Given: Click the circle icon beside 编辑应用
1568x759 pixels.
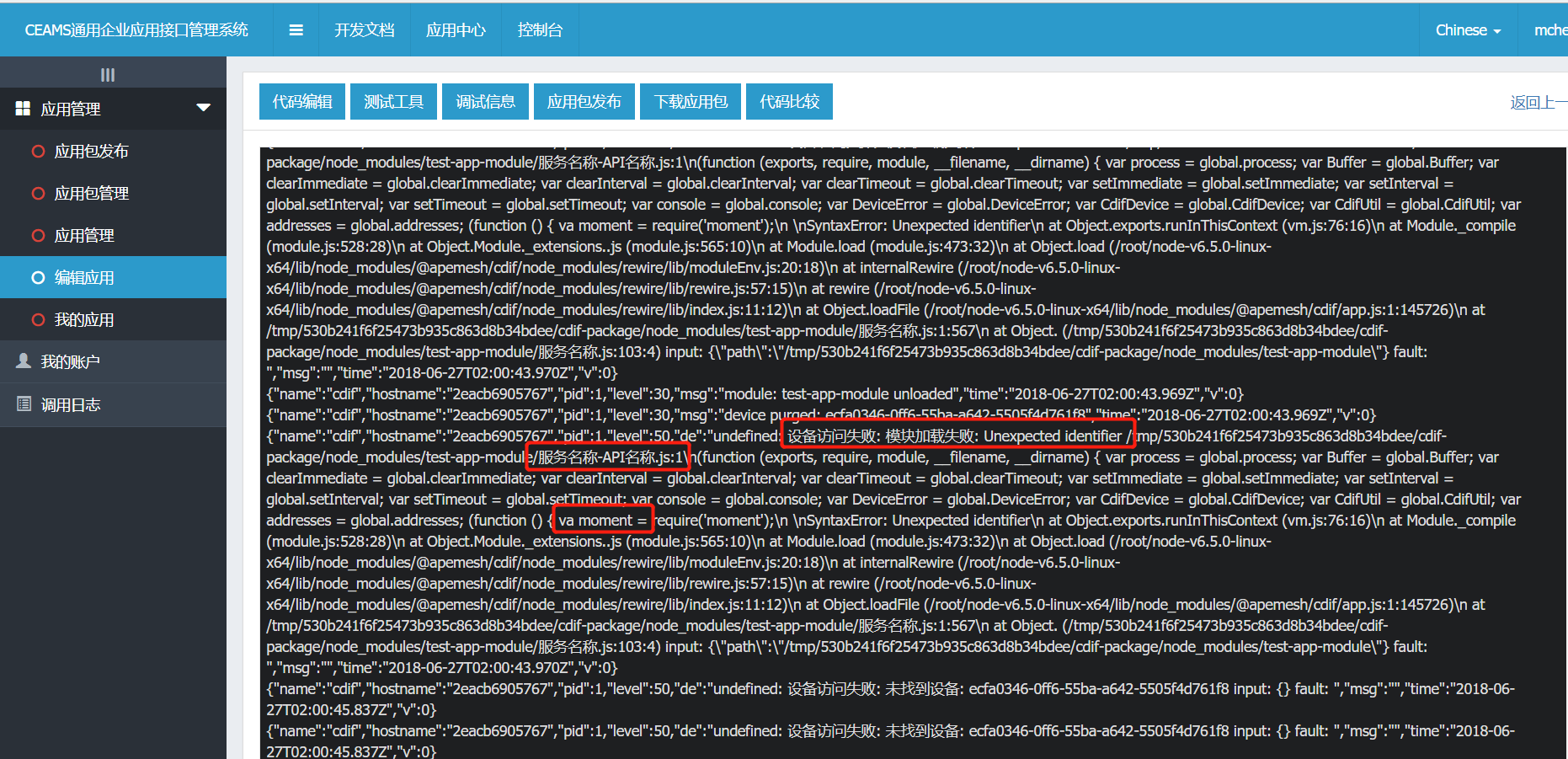Looking at the screenshot, I should [38, 278].
